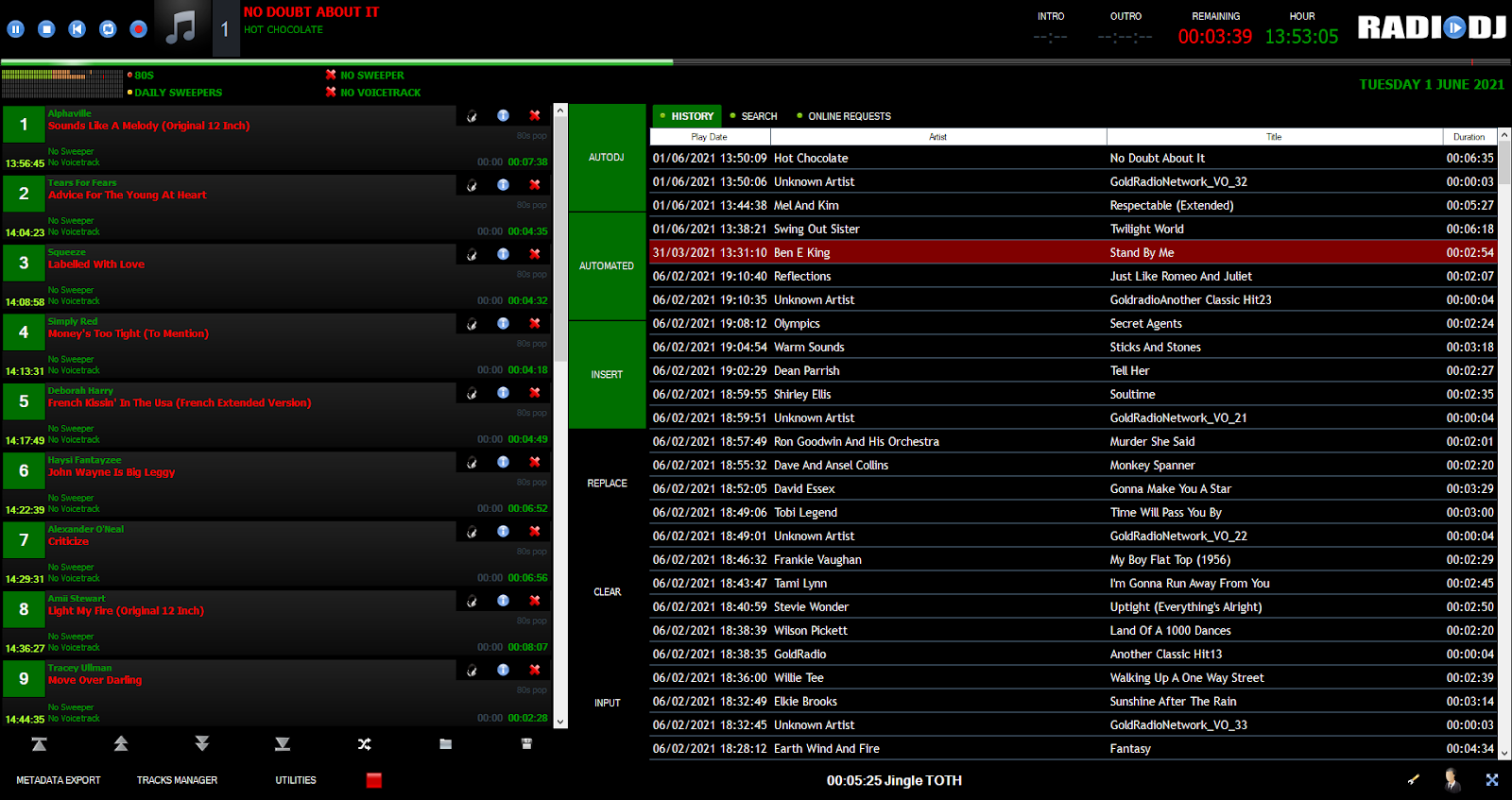Screen dimensions: 1512x800
Task: Sort history by Play Date column
Action: [x=710, y=137]
